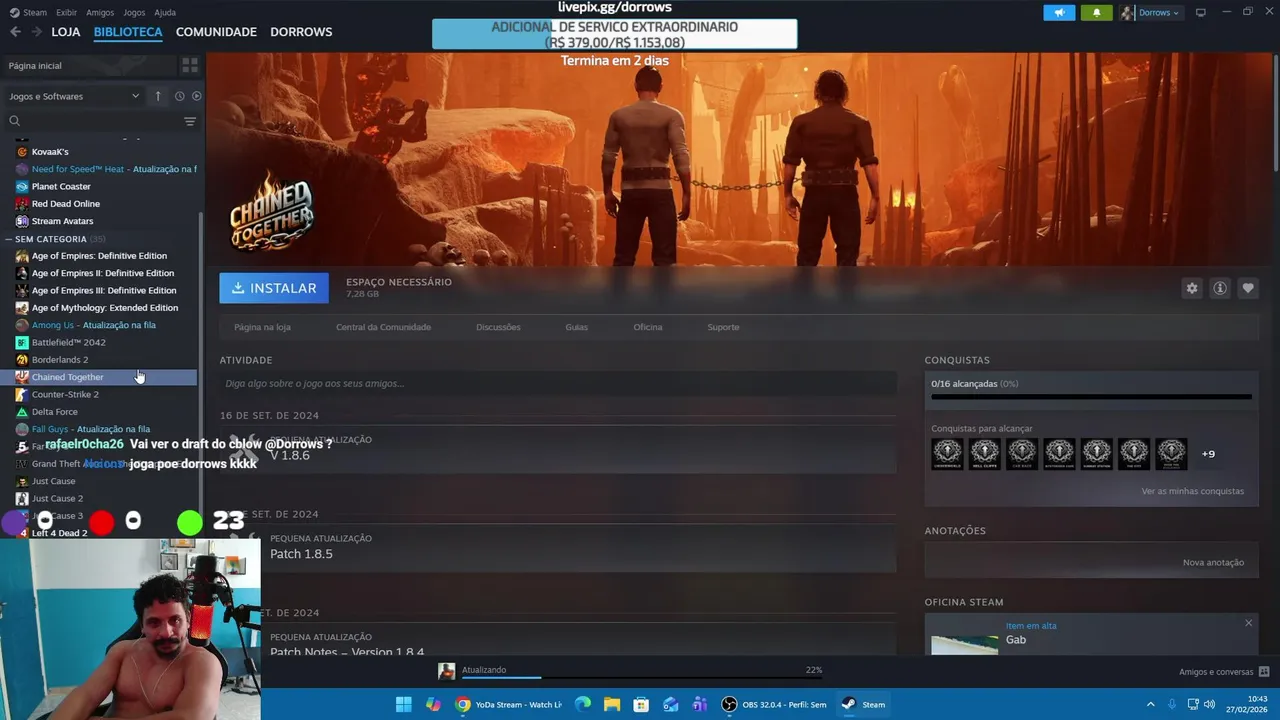Navigate back with the left arrow
The image size is (1280, 720).
click(15, 32)
